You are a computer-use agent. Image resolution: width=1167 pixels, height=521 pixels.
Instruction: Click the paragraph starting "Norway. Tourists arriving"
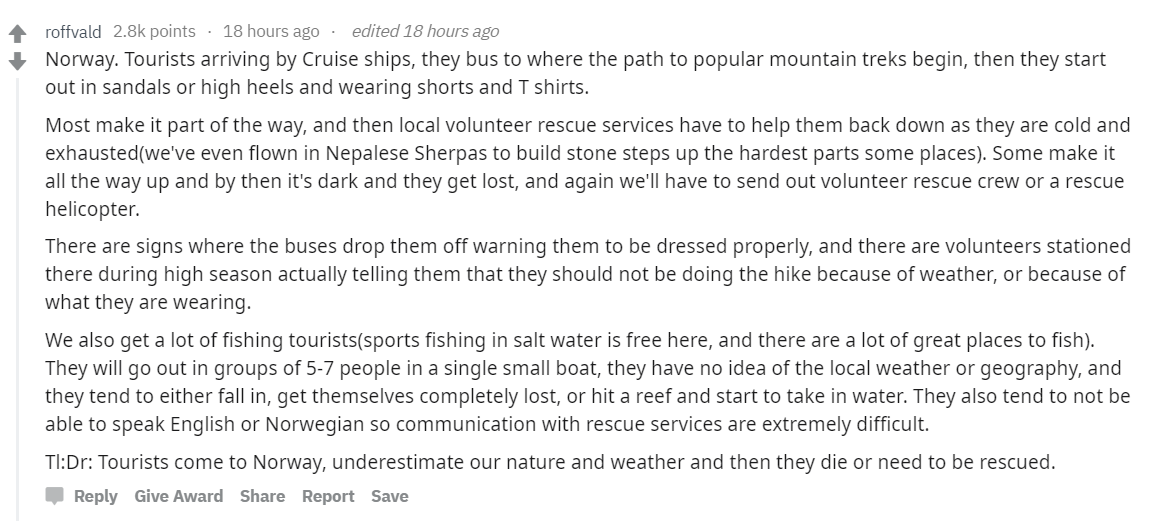(x=575, y=73)
